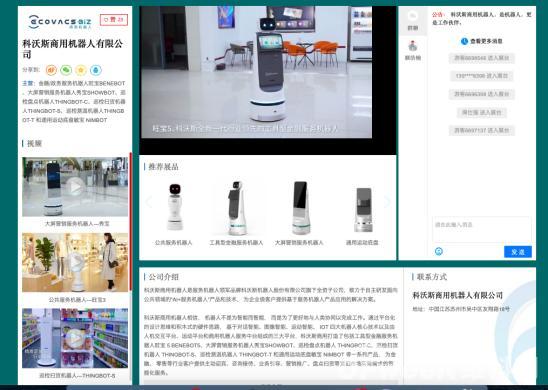Open the 工具型金融服务机器人 product image

point(237,208)
